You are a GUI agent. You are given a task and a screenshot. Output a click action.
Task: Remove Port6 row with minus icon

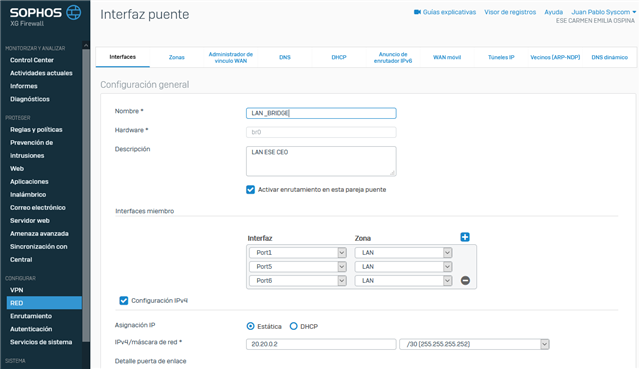[x=465, y=280]
